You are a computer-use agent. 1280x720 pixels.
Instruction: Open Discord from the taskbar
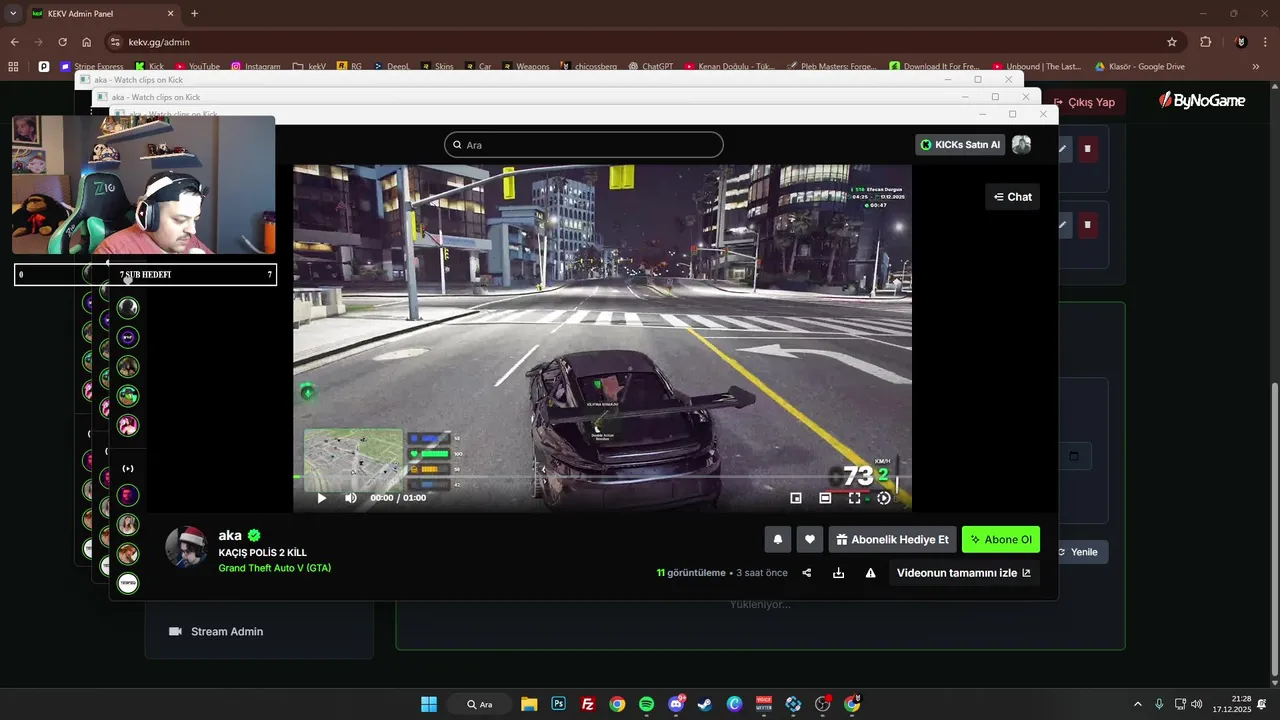click(x=676, y=704)
